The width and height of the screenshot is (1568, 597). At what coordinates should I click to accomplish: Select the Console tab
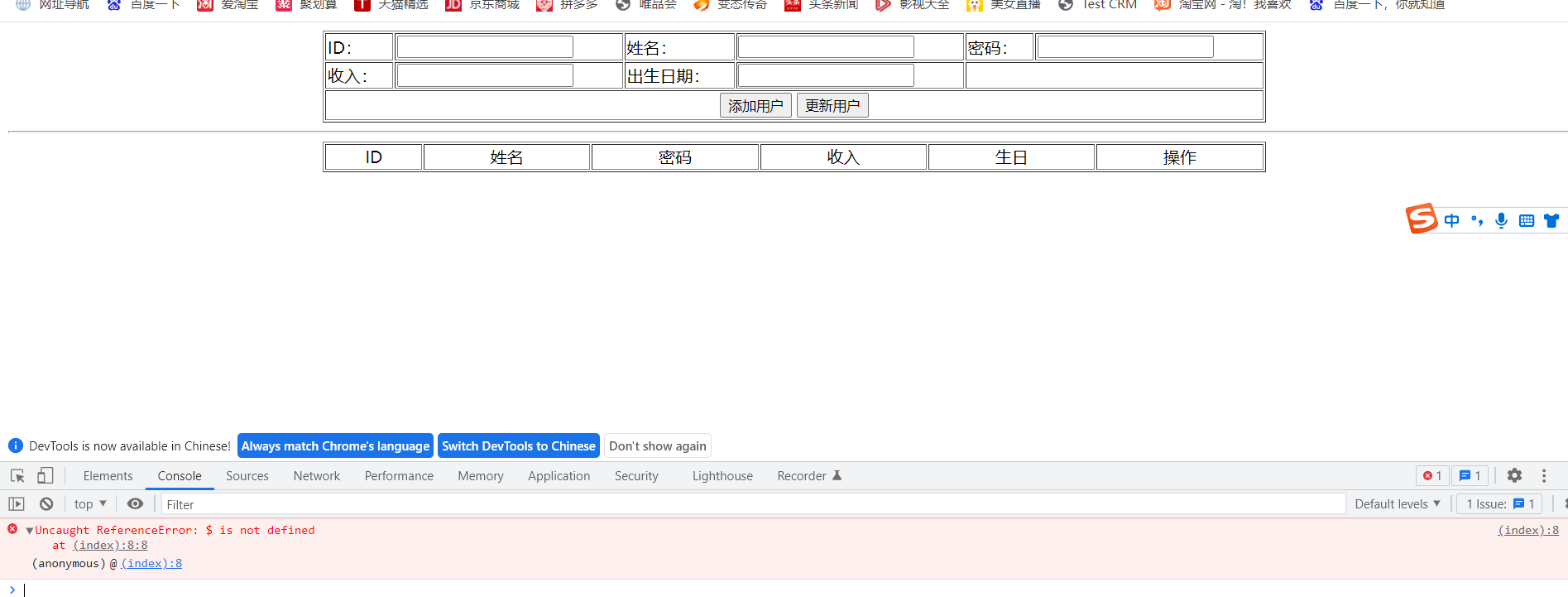pos(180,476)
